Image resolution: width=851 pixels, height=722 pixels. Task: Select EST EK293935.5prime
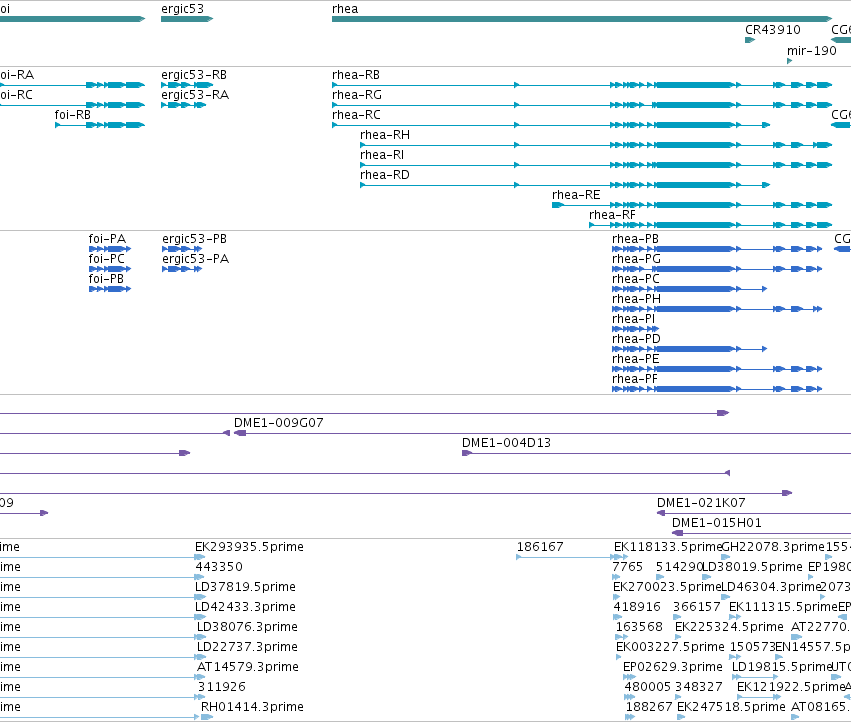coord(200,557)
